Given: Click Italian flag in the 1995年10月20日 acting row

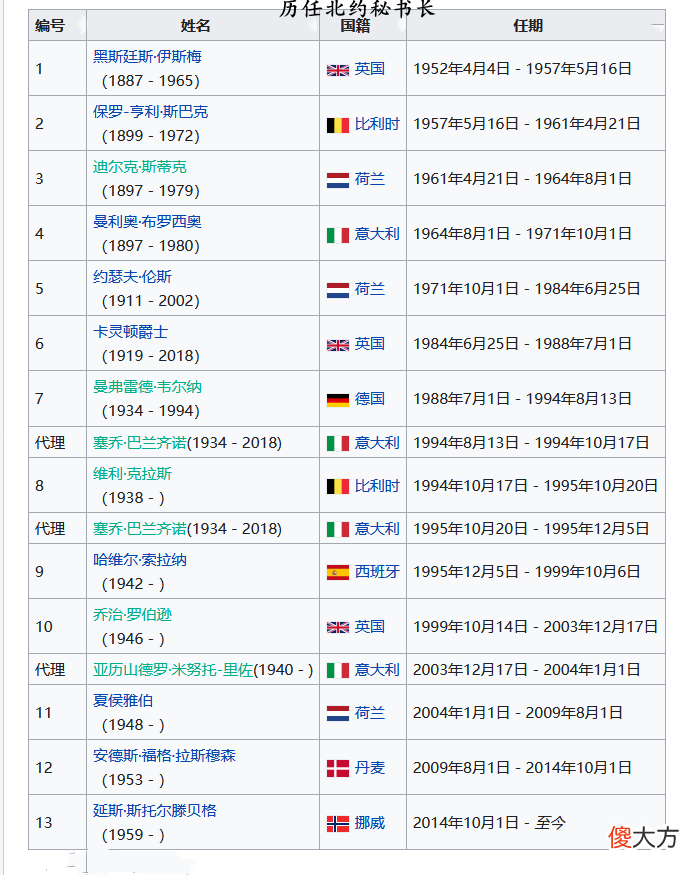Looking at the screenshot, I should [338, 530].
